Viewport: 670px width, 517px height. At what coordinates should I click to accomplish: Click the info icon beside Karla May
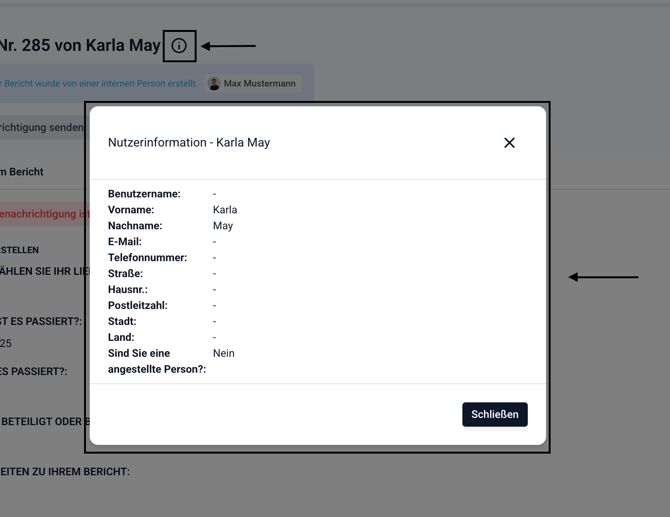[x=179, y=46]
